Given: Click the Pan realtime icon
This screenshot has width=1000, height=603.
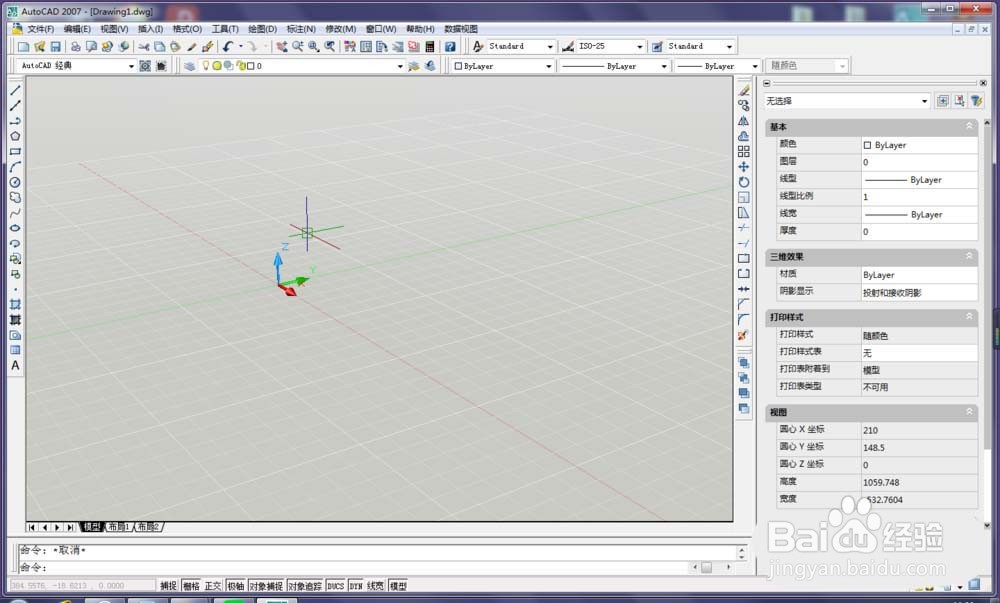Looking at the screenshot, I should coord(281,47).
